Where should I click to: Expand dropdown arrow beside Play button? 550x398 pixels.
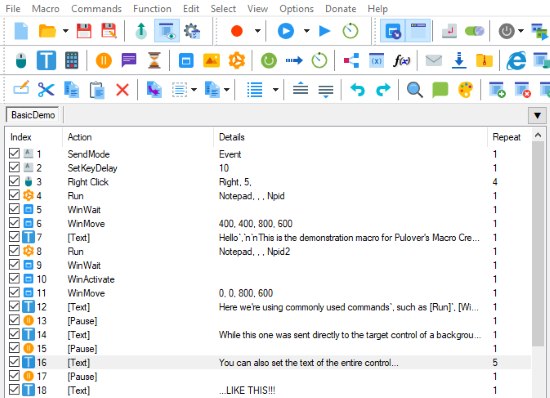pyautogui.click(x=307, y=31)
